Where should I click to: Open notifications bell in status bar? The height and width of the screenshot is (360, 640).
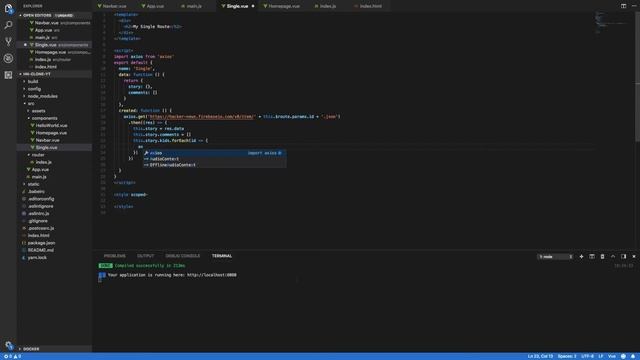point(633,356)
